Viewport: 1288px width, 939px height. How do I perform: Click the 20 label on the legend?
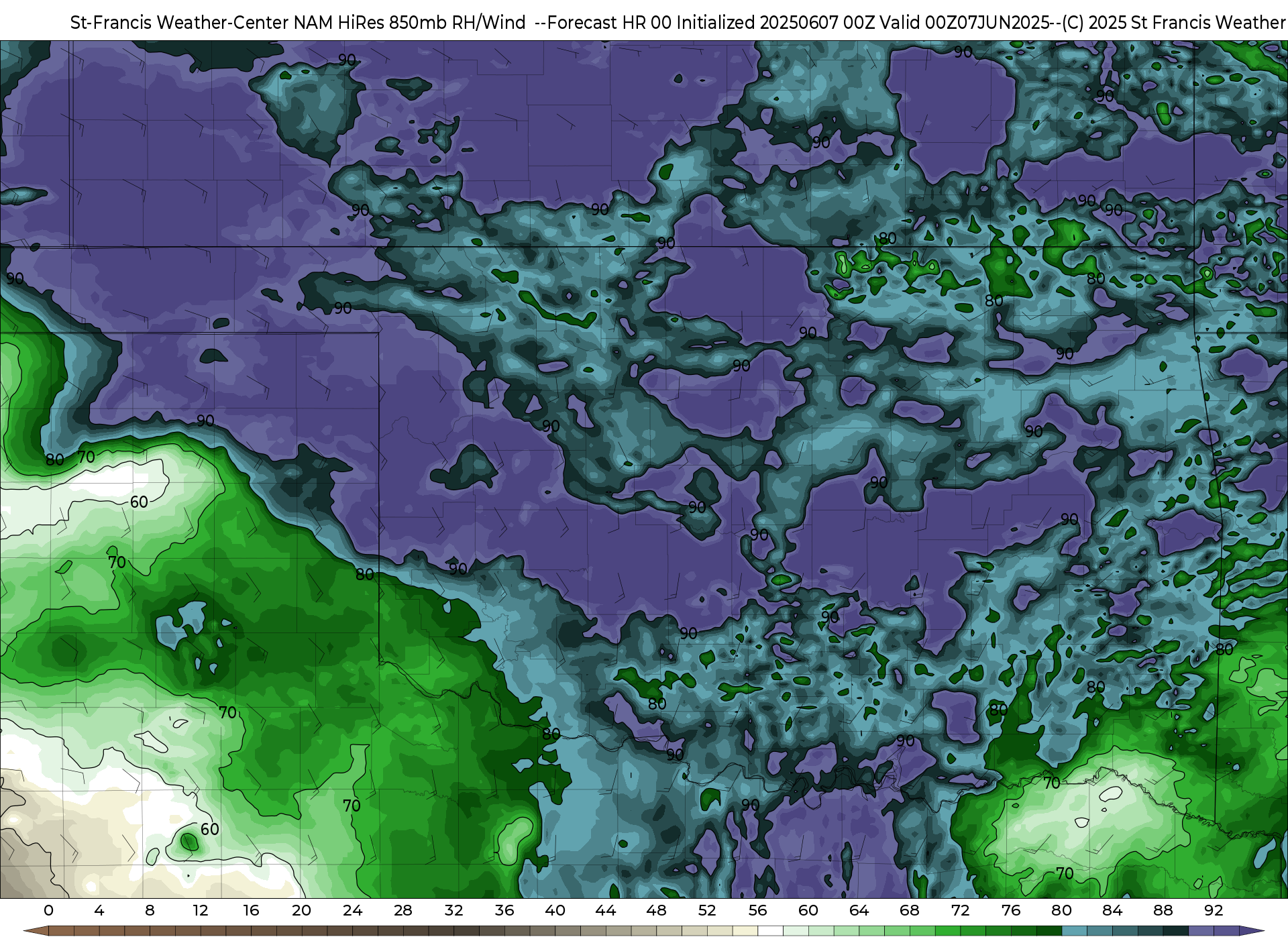[x=302, y=910]
